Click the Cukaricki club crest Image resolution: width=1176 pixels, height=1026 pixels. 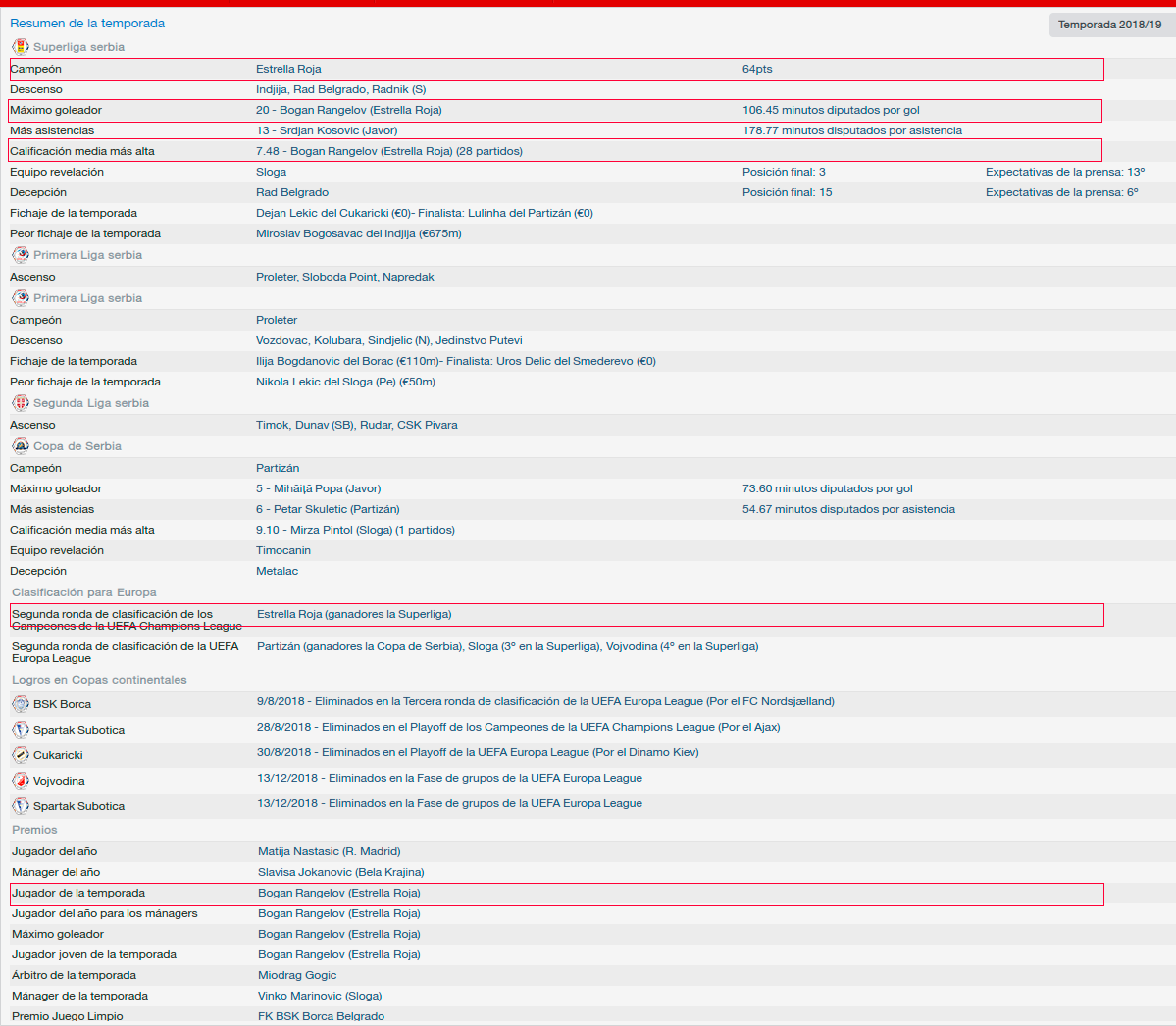click(x=21, y=755)
